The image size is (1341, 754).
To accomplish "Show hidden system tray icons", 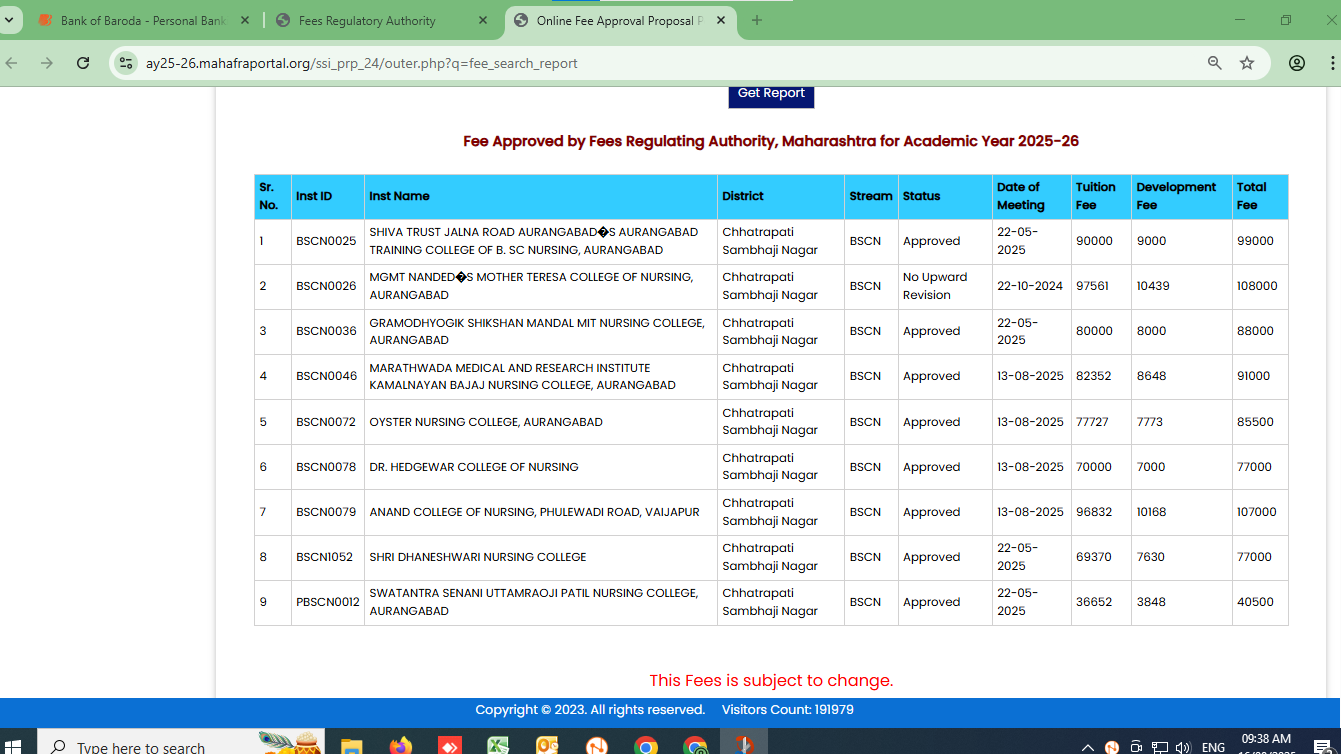I will coord(1088,747).
